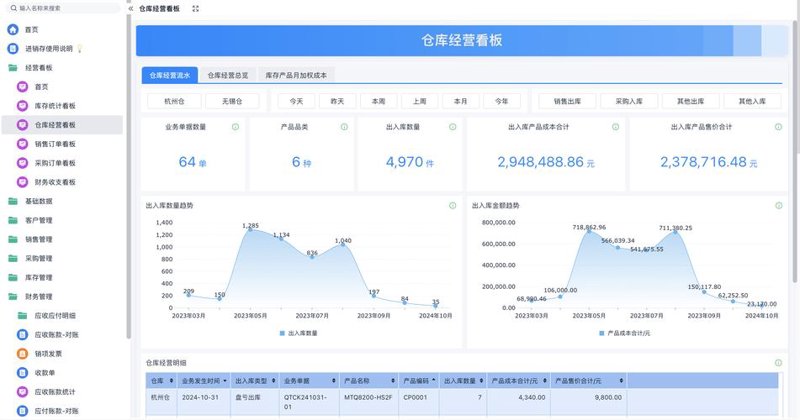
Task: Open 应收账款统计 chart icon
Action: pyautogui.click(x=22, y=392)
